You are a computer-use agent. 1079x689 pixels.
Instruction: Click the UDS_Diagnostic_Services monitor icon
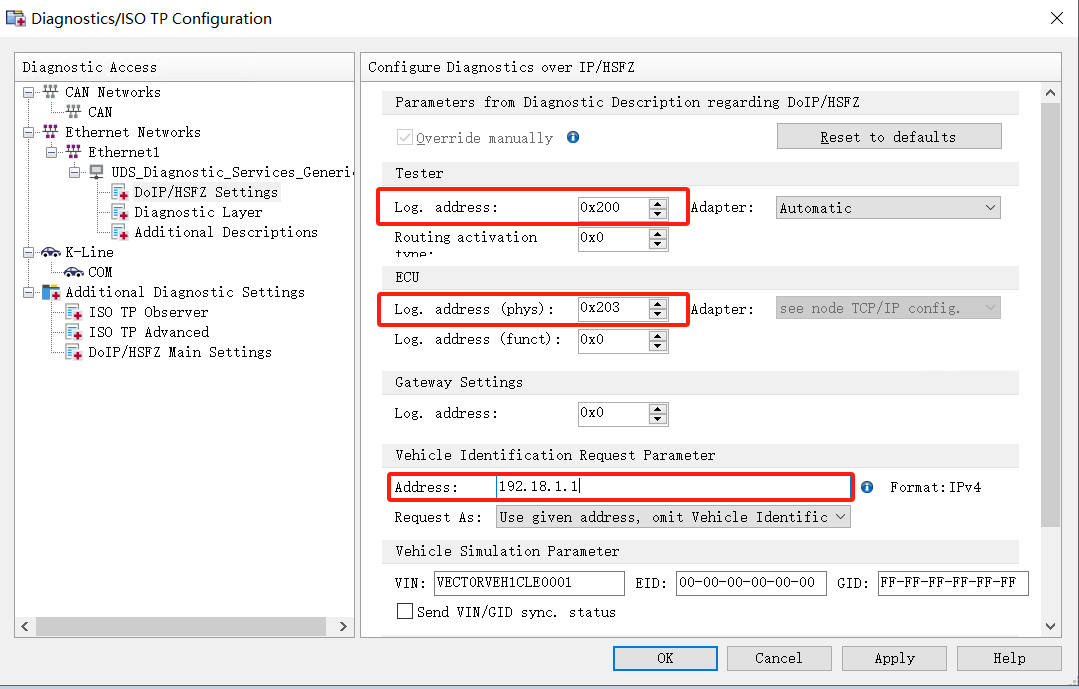tap(97, 172)
